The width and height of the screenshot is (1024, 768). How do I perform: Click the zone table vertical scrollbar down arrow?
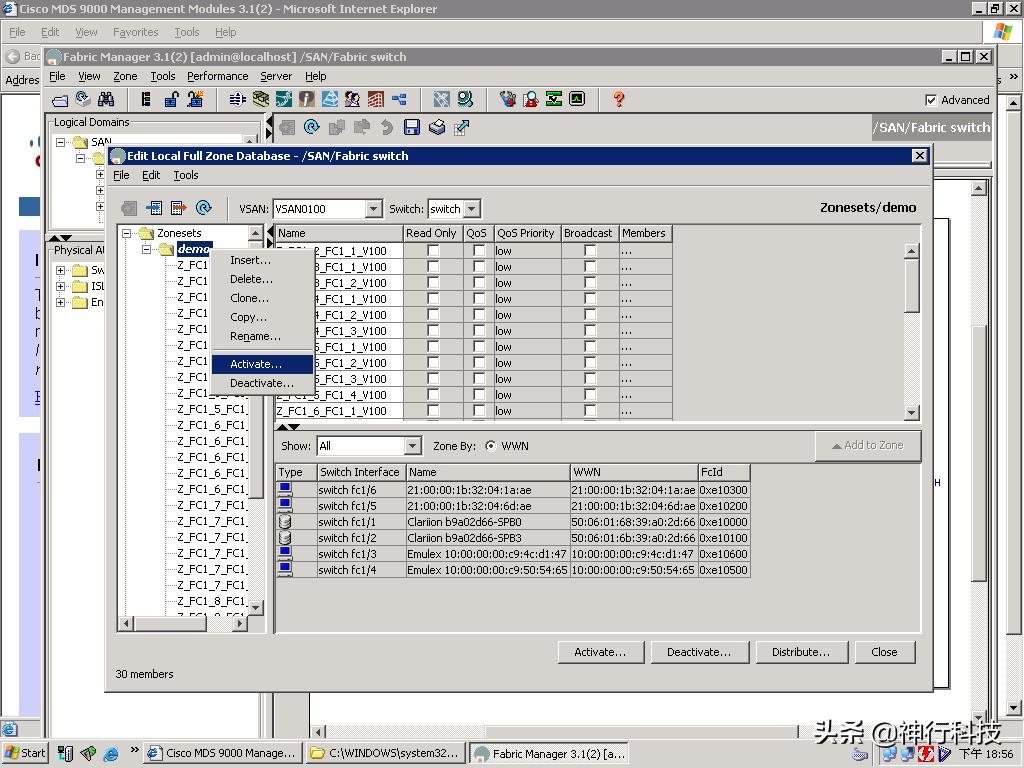911,412
